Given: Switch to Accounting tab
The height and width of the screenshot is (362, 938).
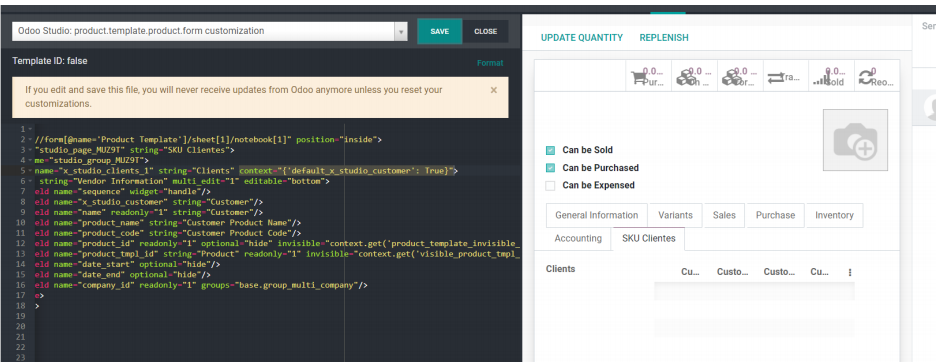Looking at the screenshot, I should [x=578, y=238].
